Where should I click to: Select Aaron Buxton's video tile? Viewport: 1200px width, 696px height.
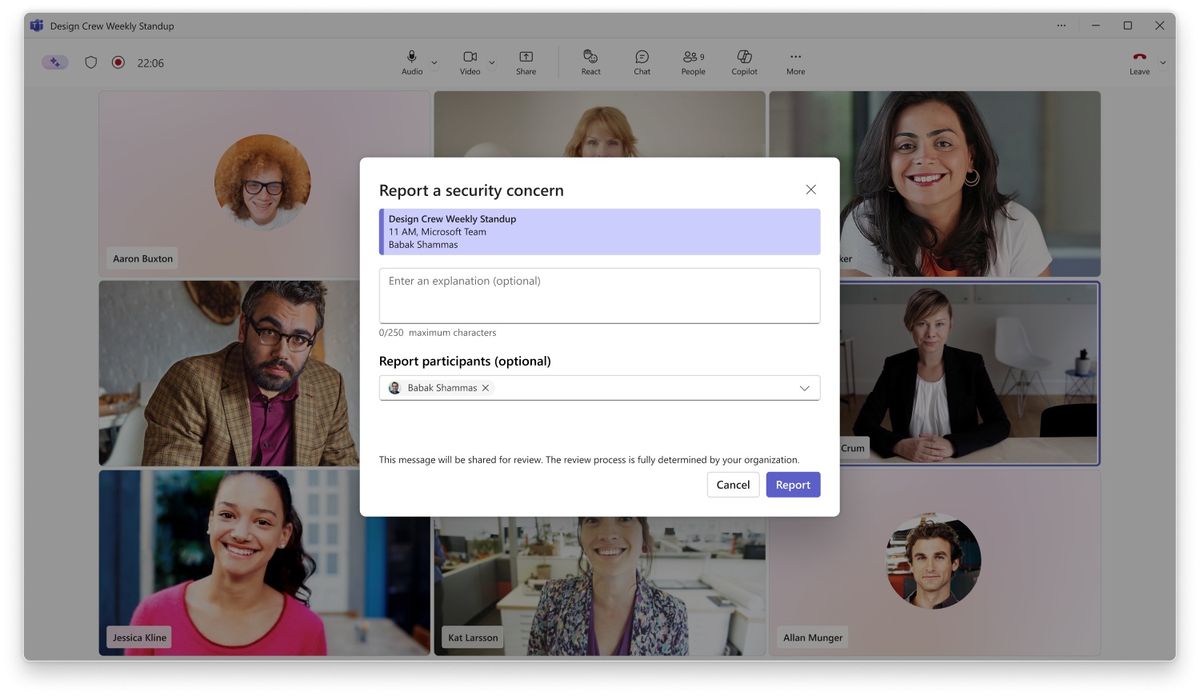[264, 183]
